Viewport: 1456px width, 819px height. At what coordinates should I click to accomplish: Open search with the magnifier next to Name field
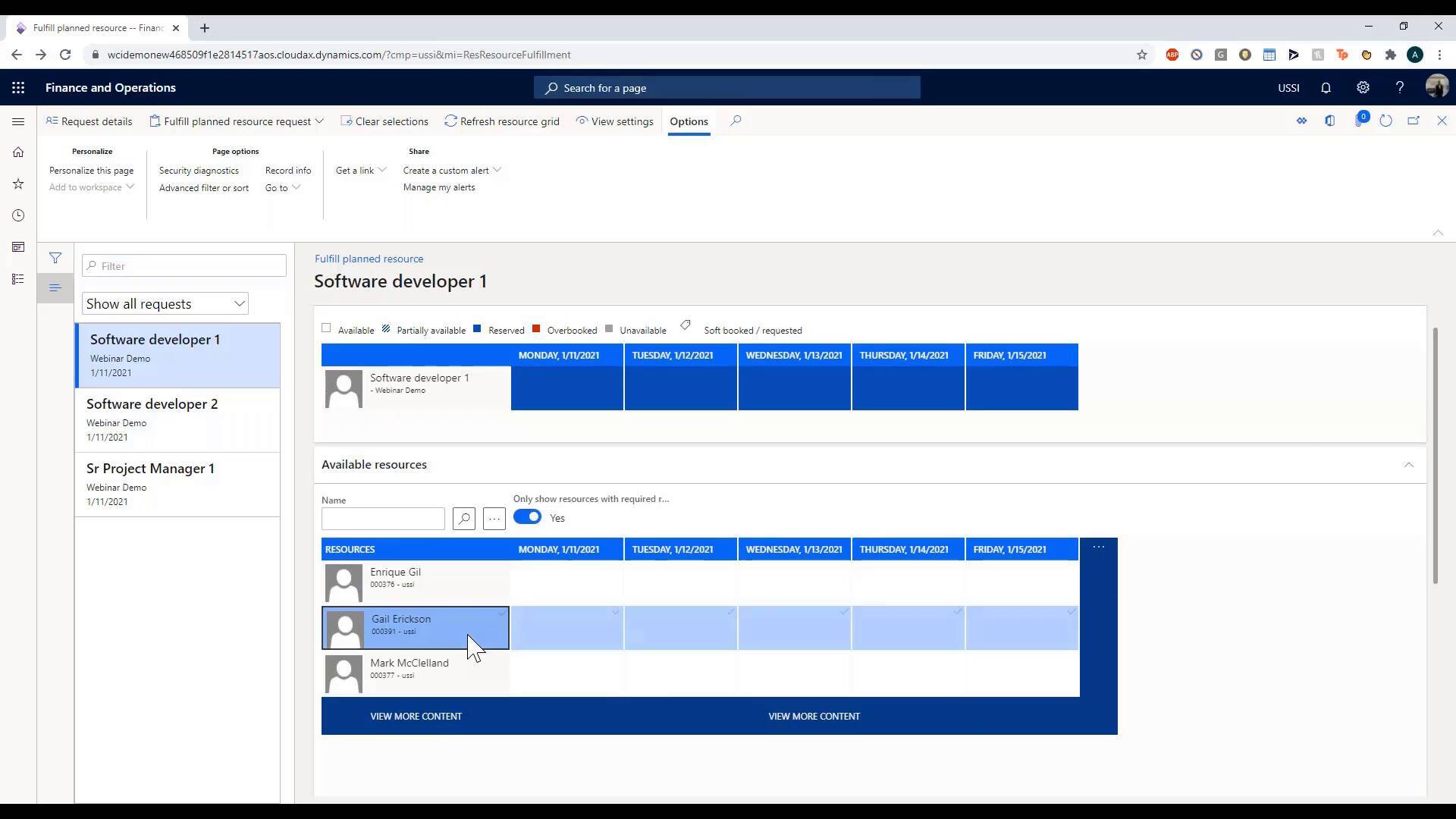click(x=463, y=519)
